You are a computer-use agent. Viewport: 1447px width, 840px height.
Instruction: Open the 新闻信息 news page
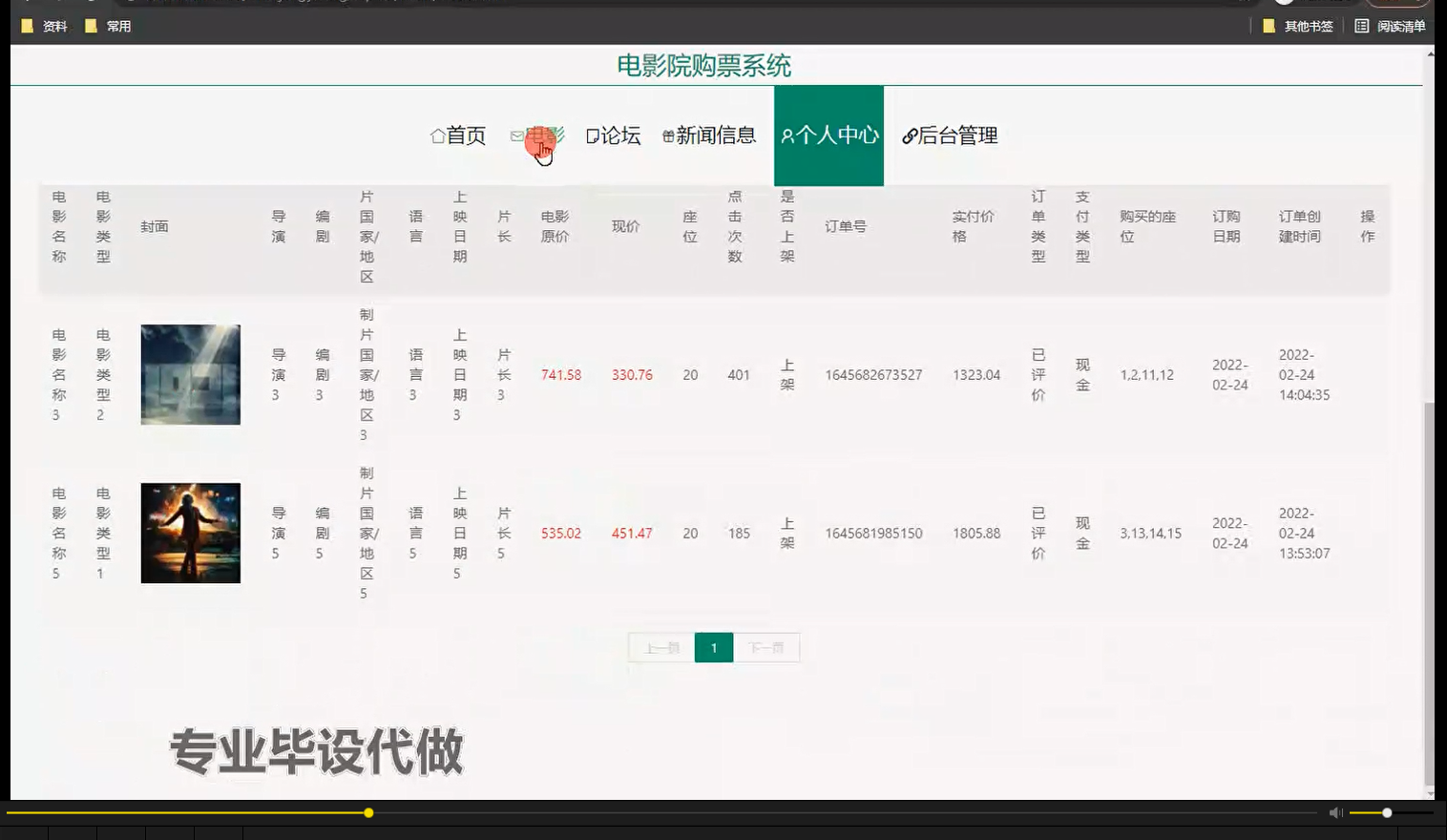pyautogui.click(x=716, y=135)
